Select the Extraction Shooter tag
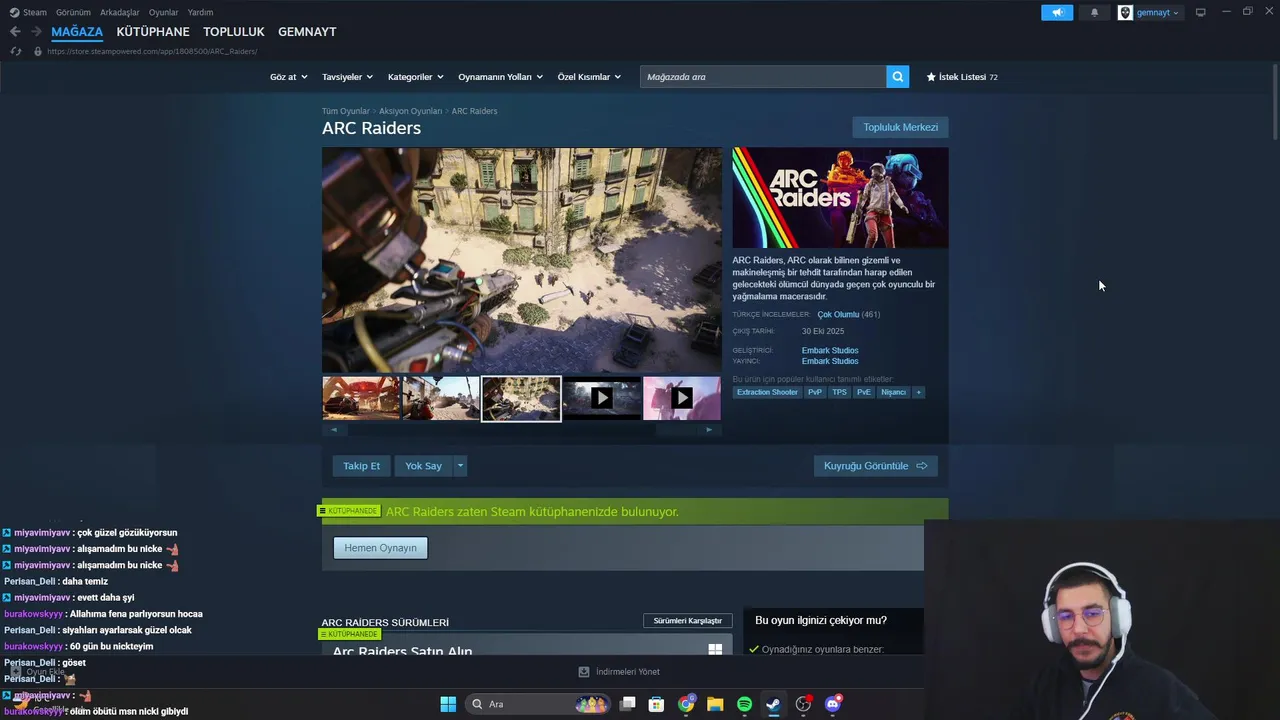Viewport: 1280px width, 720px height. click(767, 392)
